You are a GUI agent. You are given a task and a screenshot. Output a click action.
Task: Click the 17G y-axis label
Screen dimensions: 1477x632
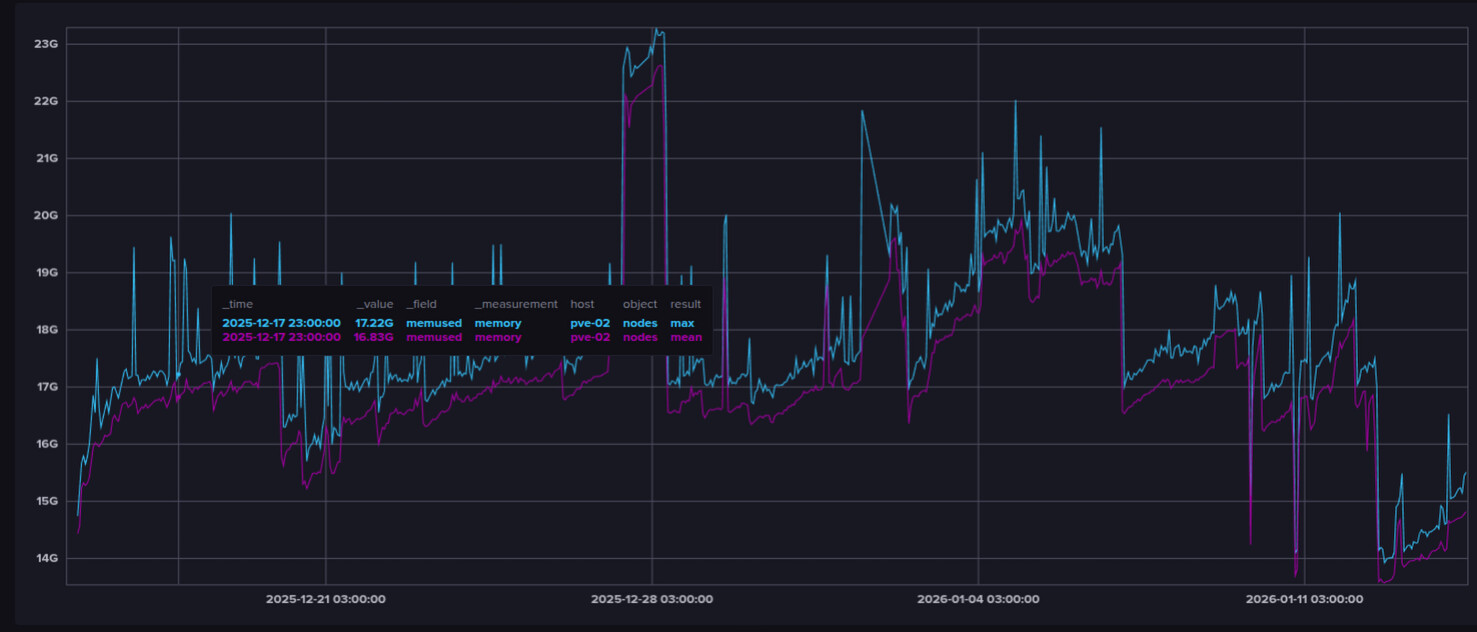(47, 387)
